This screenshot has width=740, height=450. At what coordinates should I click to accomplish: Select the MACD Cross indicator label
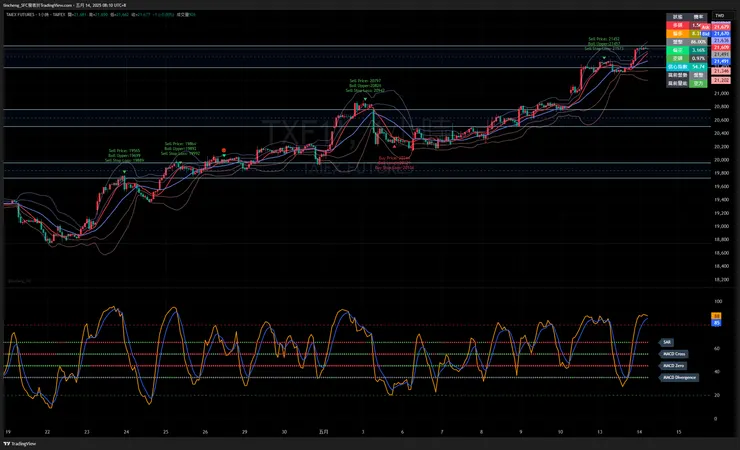tap(673, 354)
